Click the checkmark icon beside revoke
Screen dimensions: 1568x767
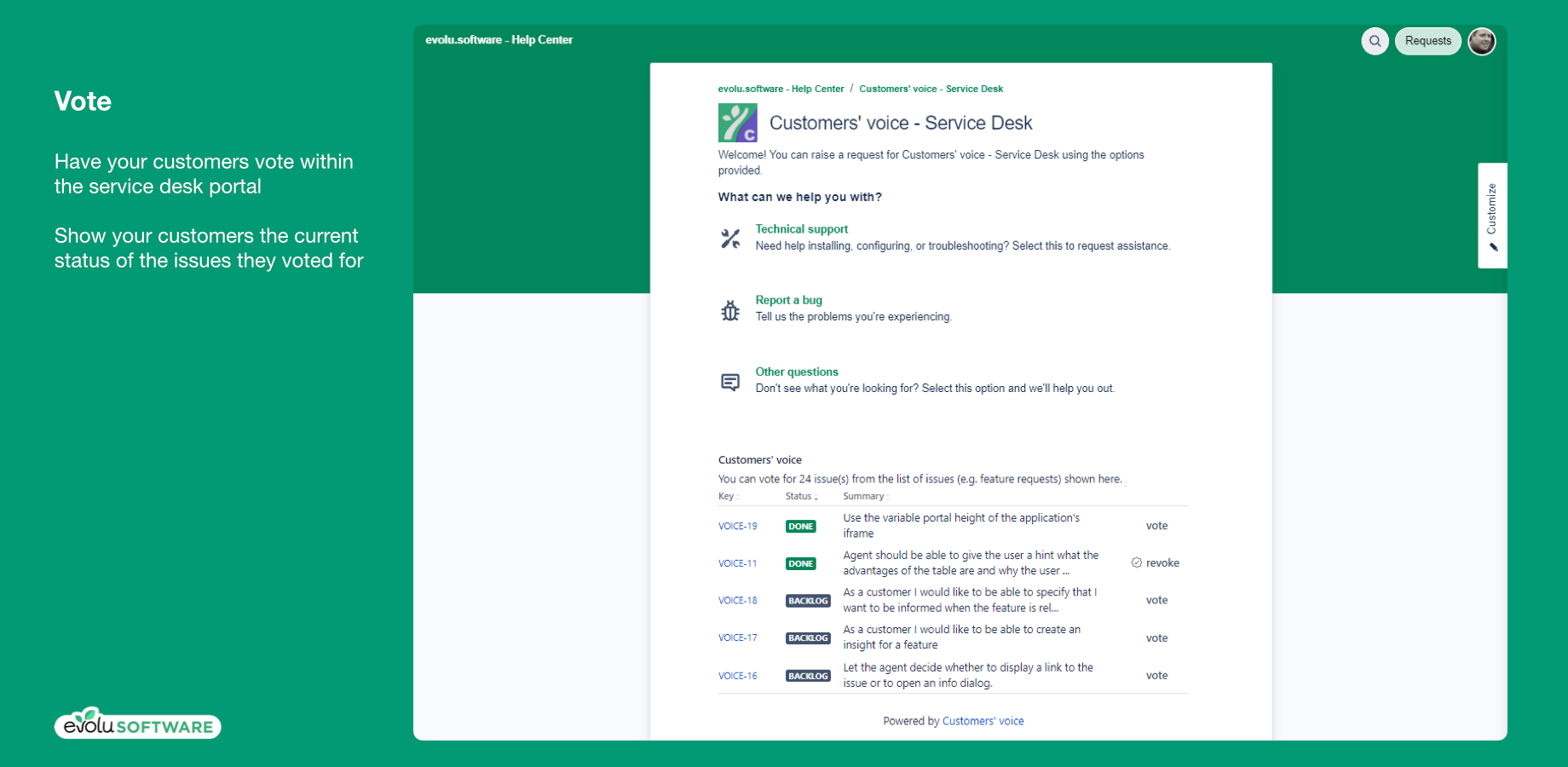[x=1136, y=562]
